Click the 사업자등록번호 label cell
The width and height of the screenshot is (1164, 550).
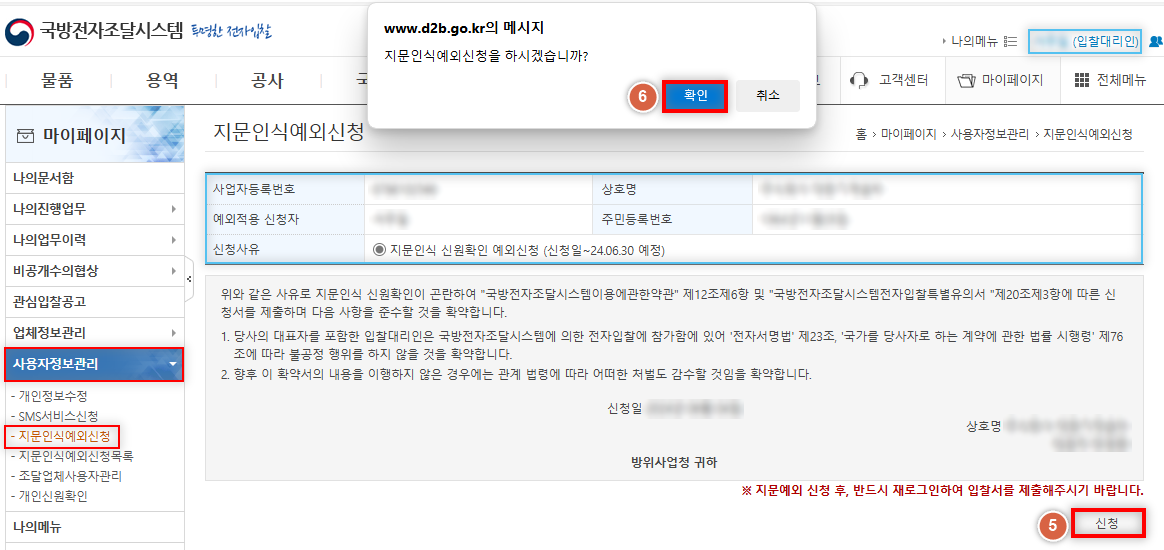[x=285, y=189]
